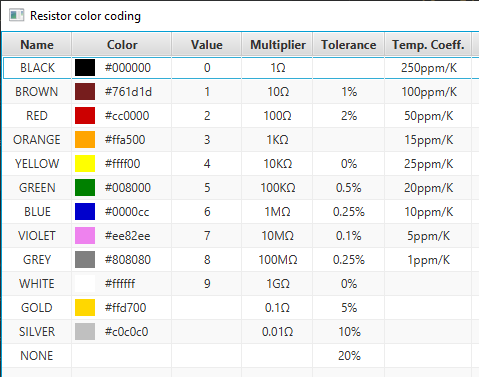This screenshot has height=377, width=479.
Task: Choose the orange color swatch
Action: [x=85, y=140]
